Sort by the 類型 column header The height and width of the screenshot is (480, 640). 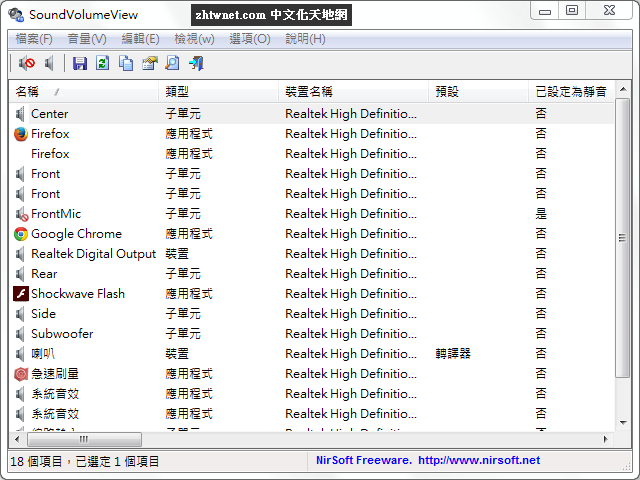(x=218, y=92)
